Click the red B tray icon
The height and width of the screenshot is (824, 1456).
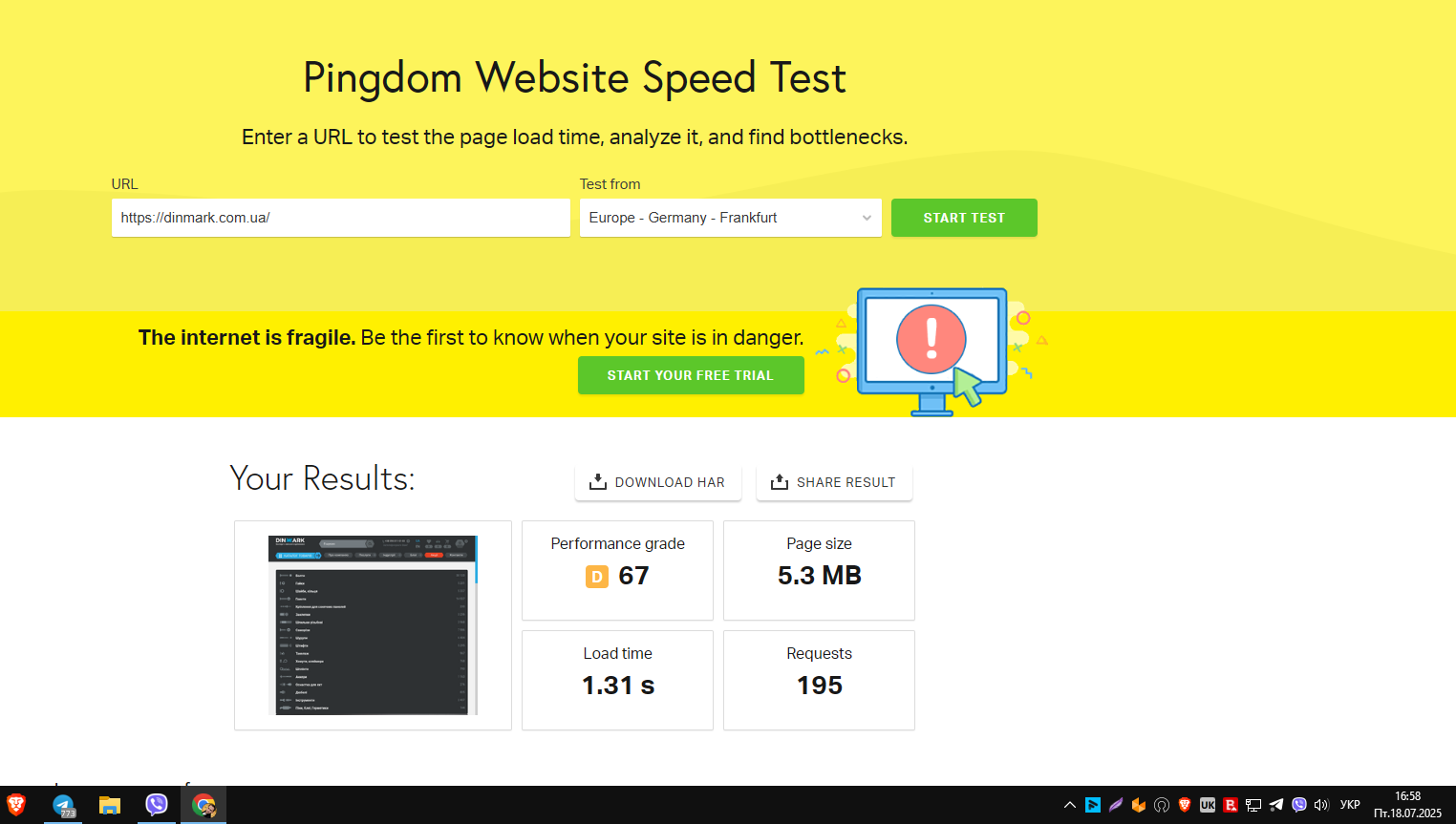pos(1231,805)
